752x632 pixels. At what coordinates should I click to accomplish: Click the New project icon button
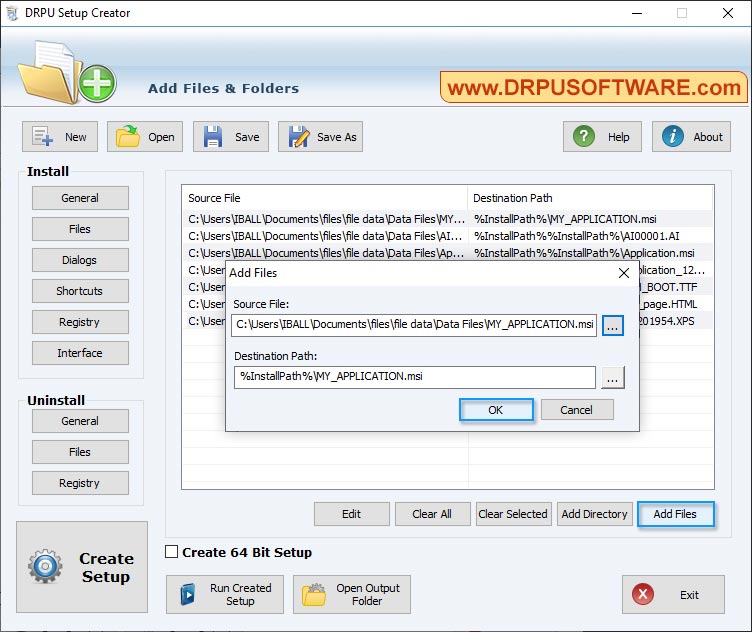point(42,137)
